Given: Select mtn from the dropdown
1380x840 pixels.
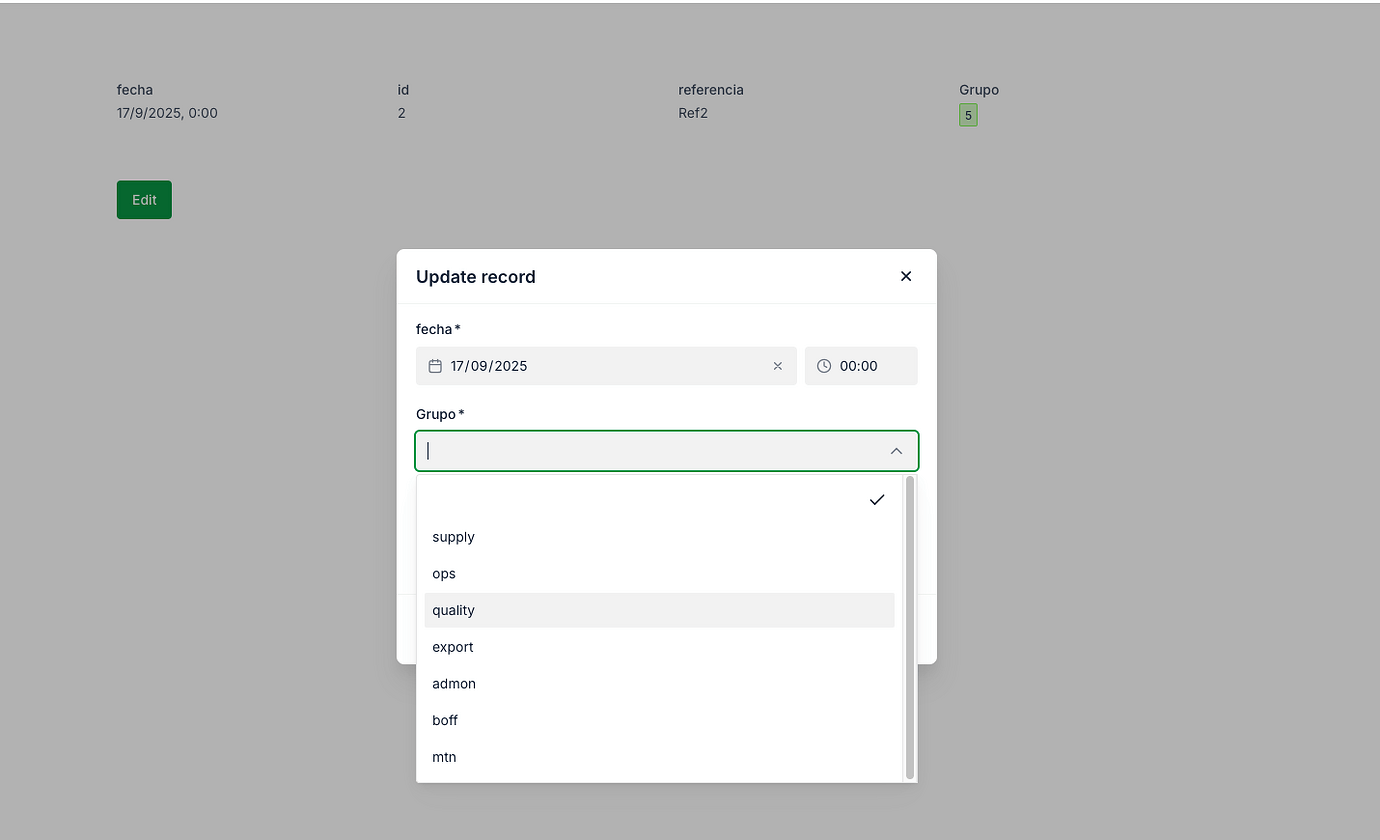Looking at the screenshot, I should pos(444,757).
